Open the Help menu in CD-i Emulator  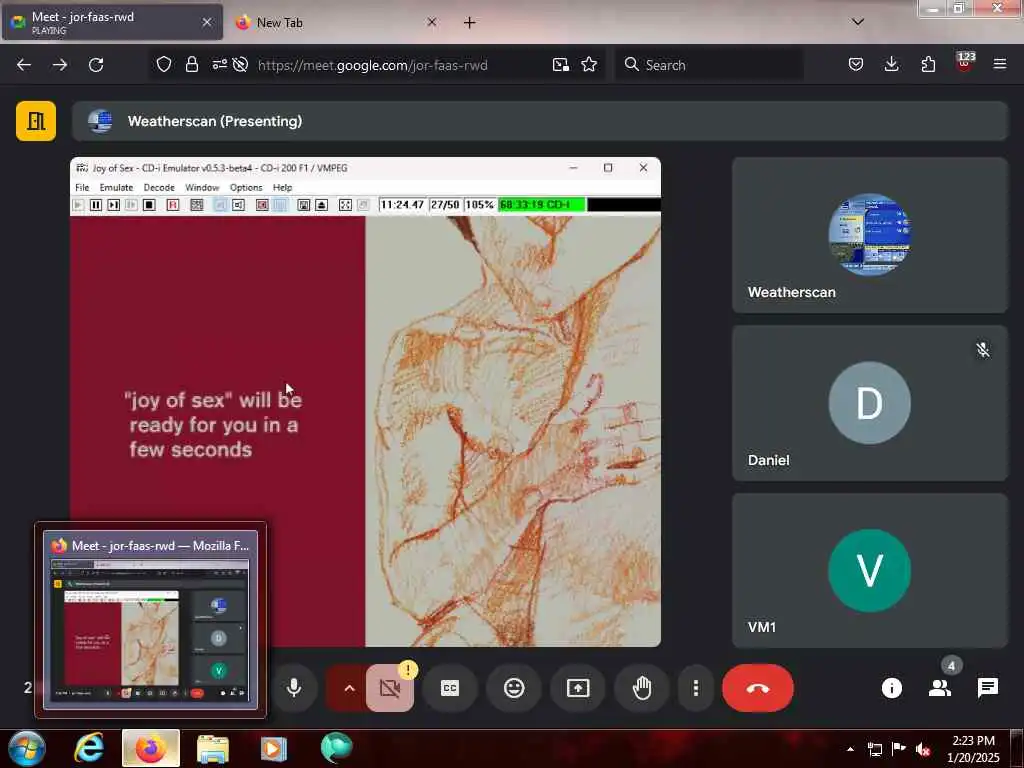click(282, 187)
